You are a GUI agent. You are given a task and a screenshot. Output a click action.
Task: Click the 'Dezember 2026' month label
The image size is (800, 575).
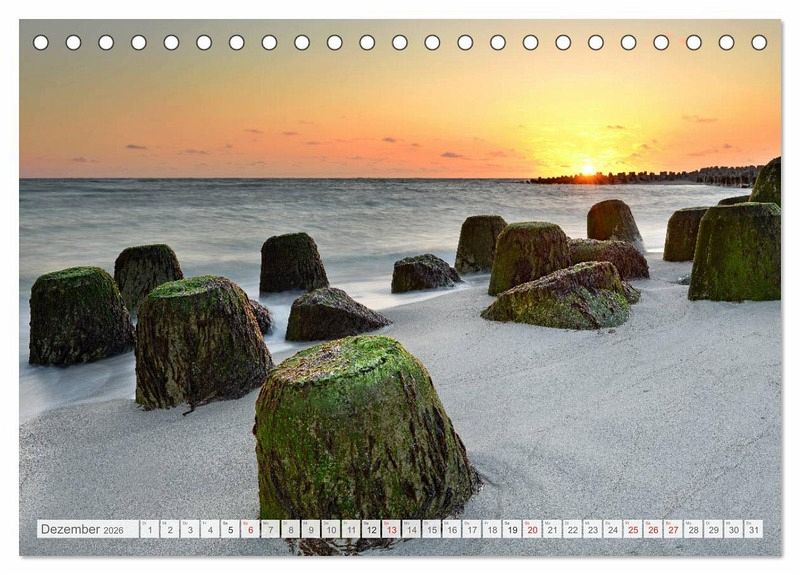tap(82, 529)
